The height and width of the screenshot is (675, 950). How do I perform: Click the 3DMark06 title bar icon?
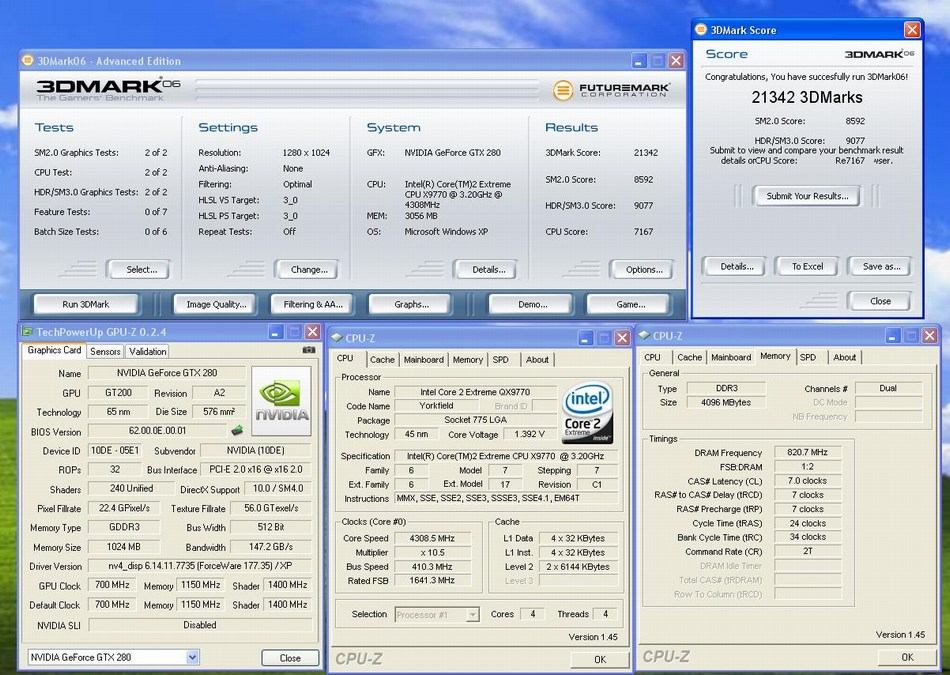click(x=27, y=61)
